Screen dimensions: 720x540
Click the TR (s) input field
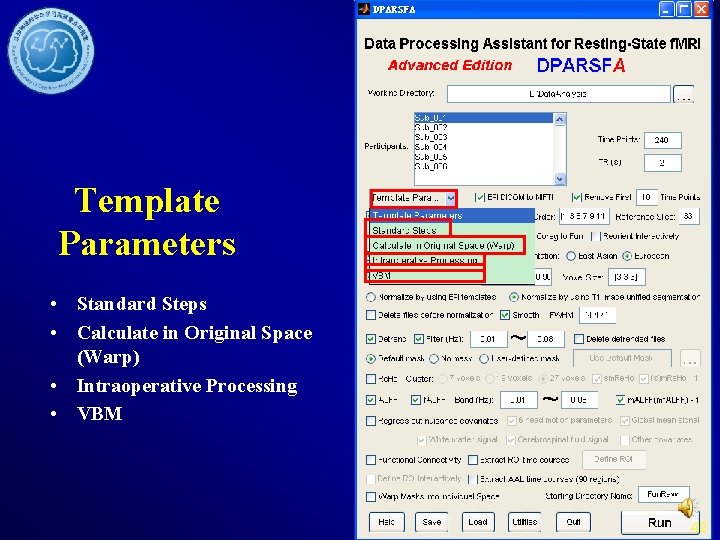point(663,163)
